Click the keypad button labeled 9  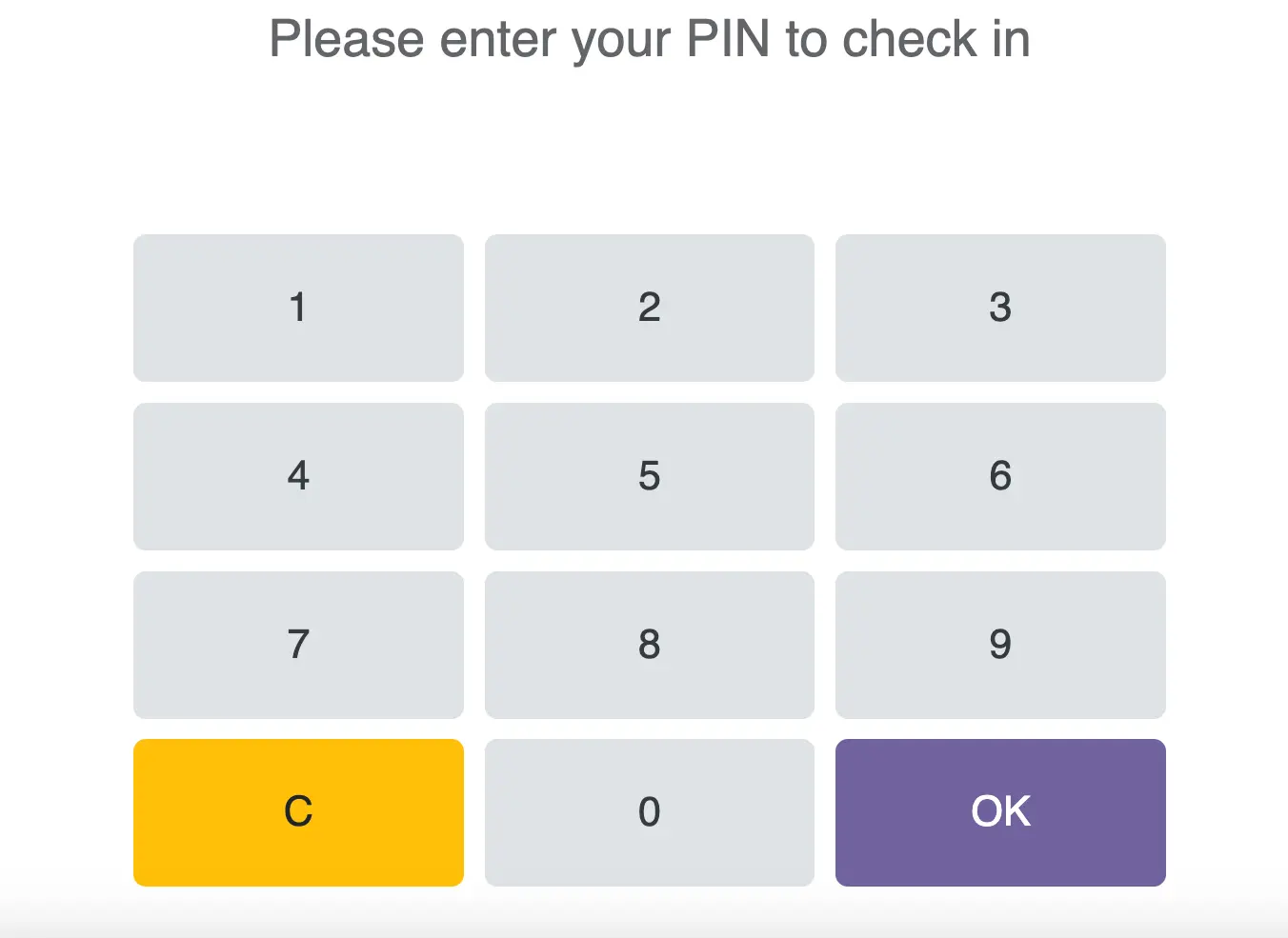pyautogui.click(x=1000, y=645)
